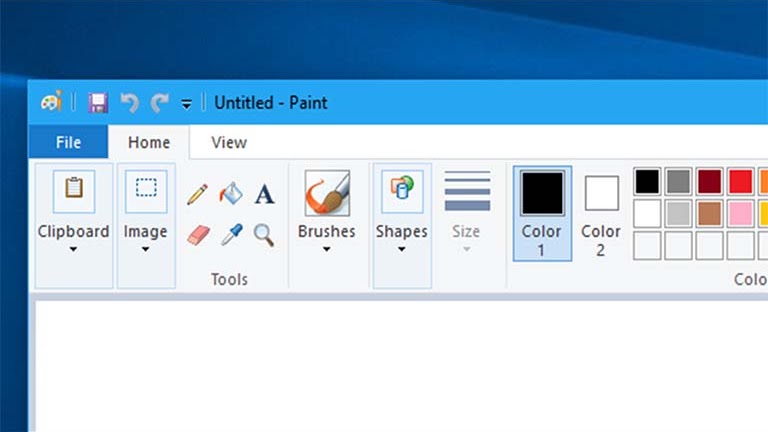Select the Color picker eyedropper tool
This screenshot has height=432, width=768.
pyautogui.click(x=232, y=235)
